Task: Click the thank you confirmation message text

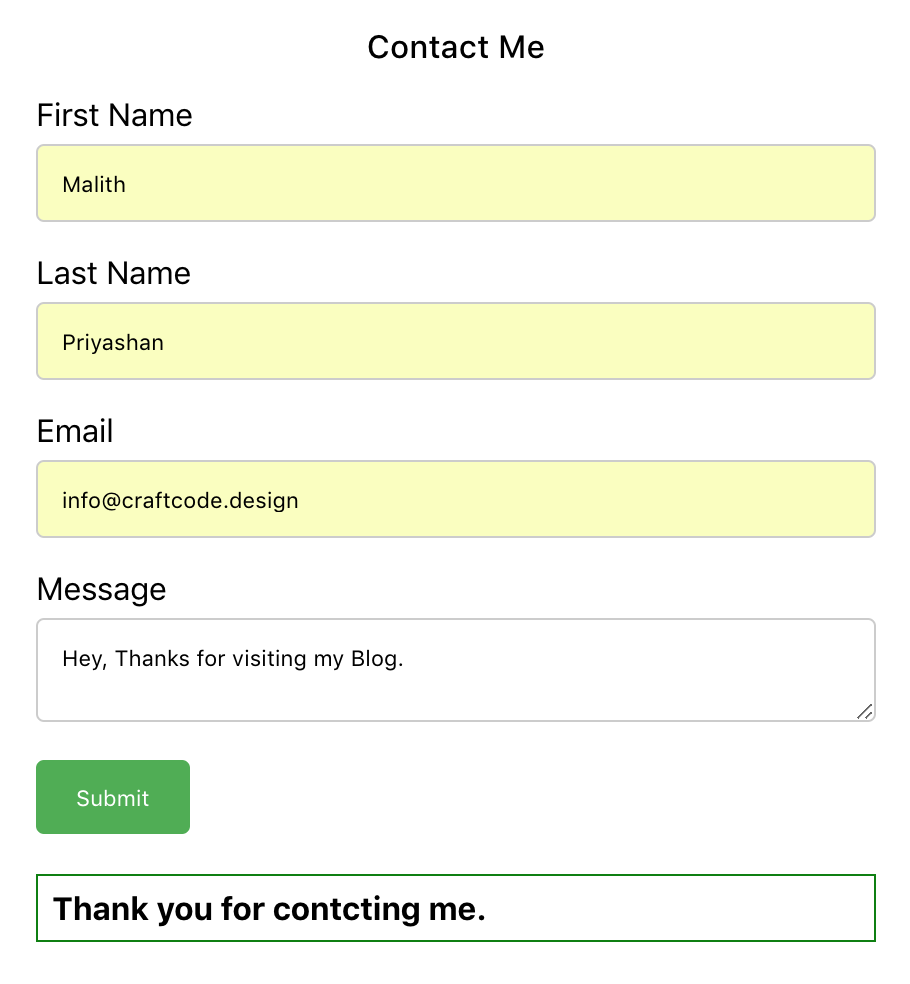Action: [269, 909]
